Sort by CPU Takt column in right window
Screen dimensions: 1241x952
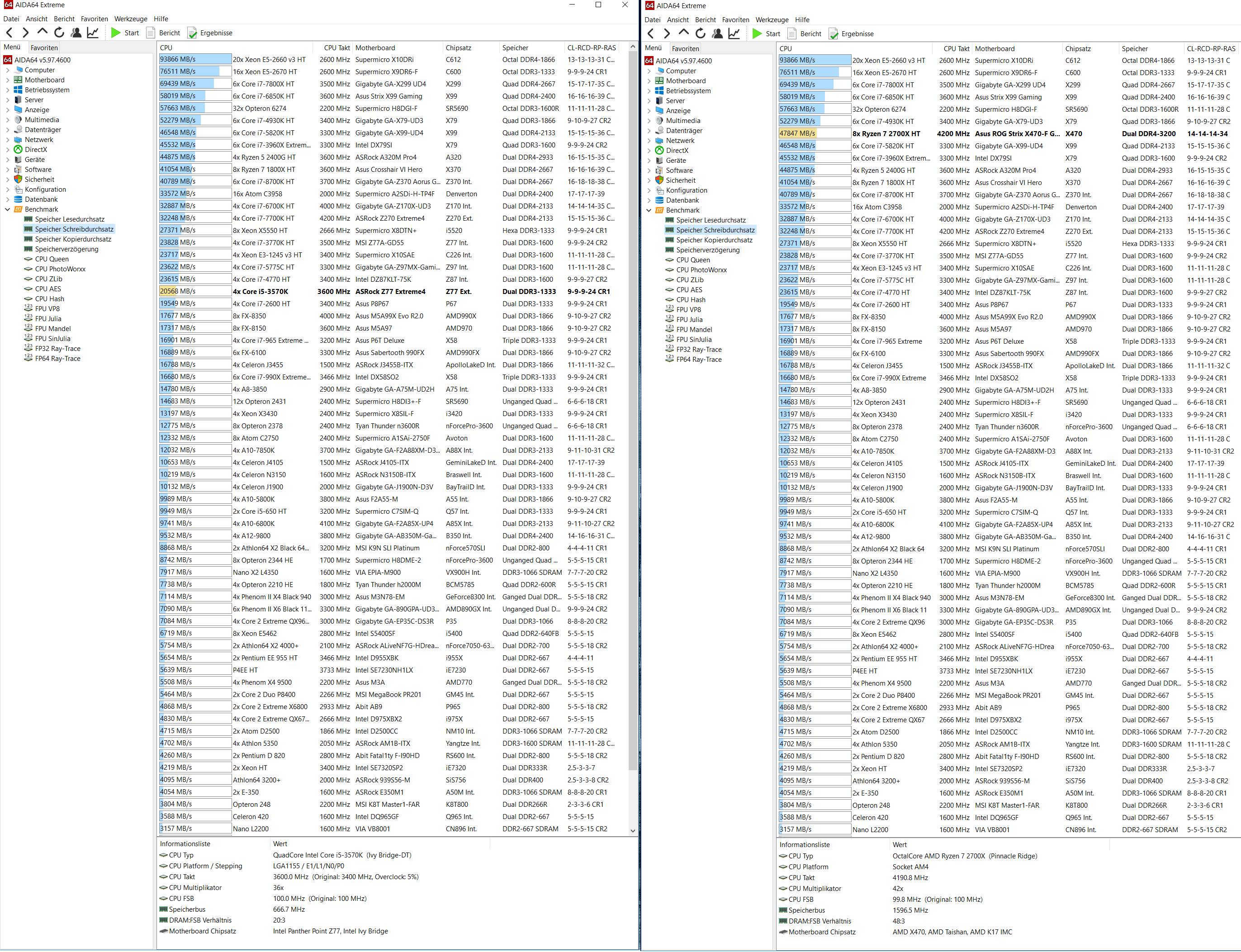pos(956,49)
